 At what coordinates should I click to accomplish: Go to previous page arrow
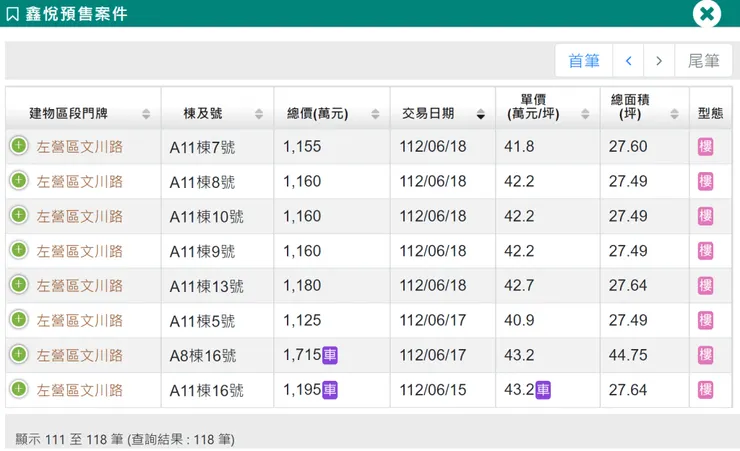[628, 61]
